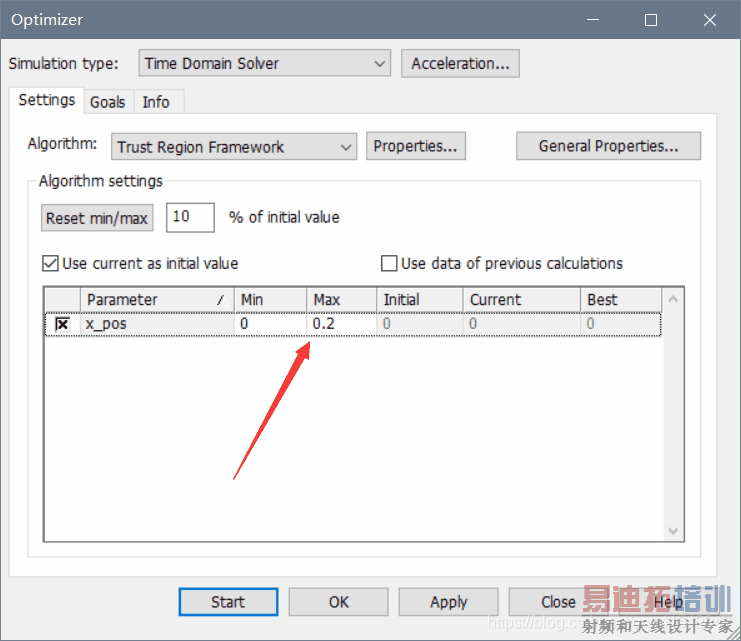Click the Current value cell of x_pos
The width and height of the screenshot is (741, 641).
pos(522,324)
